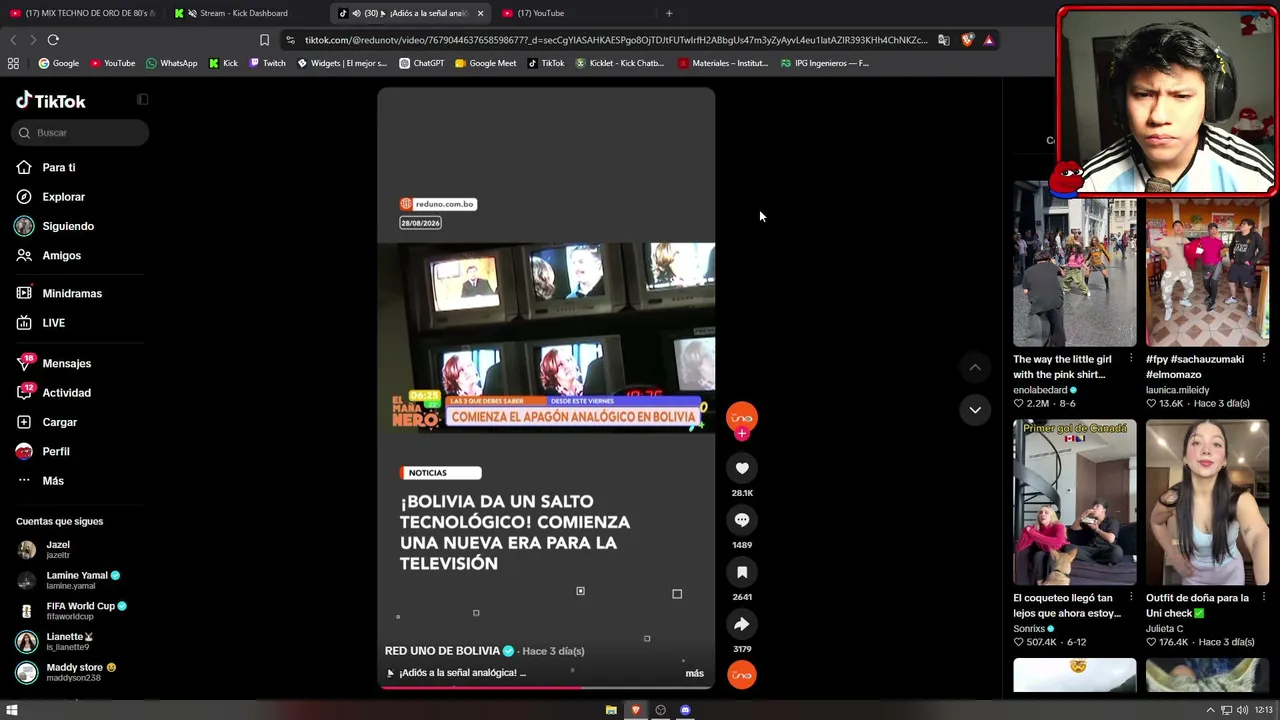Save the video with the bookmark icon
This screenshot has height=720, width=1280.
pyautogui.click(x=742, y=572)
